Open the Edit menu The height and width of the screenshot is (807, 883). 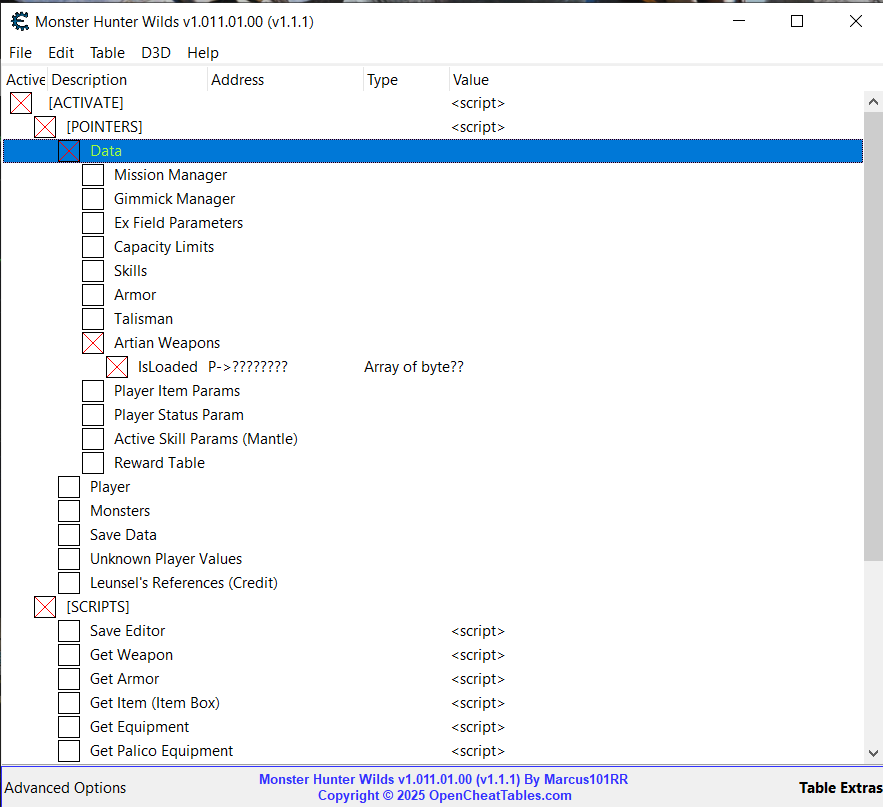pos(61,53)
